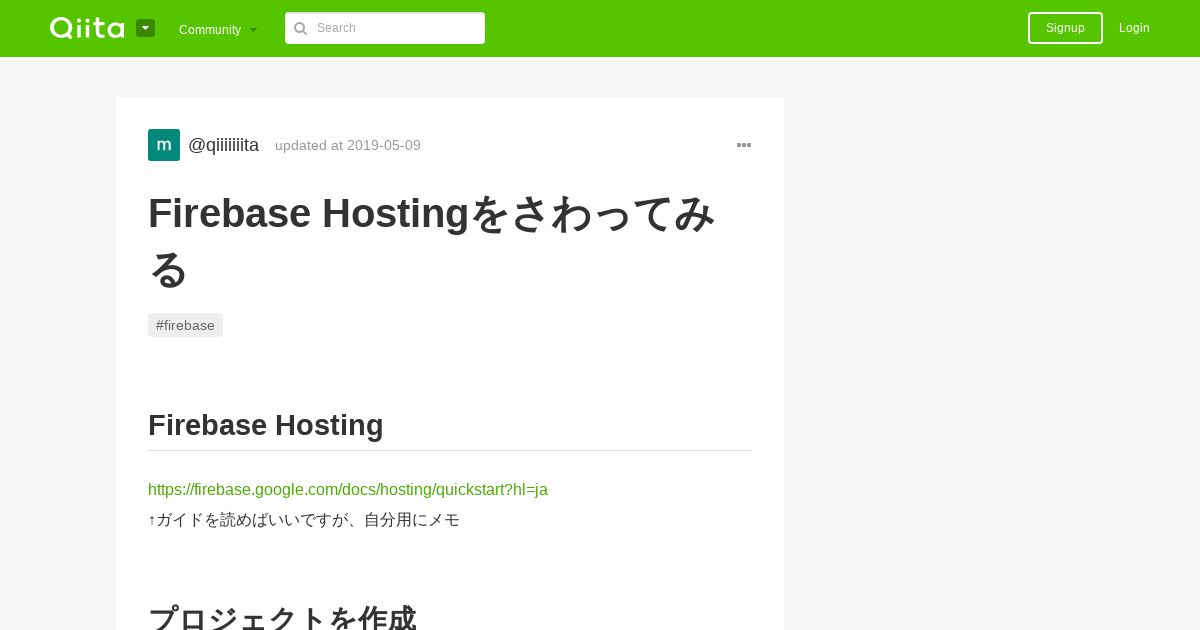This screenshot has height=630, width=1200.
Task: Open the Firebase hosting quickstart URL
Action: click(348, 490)
